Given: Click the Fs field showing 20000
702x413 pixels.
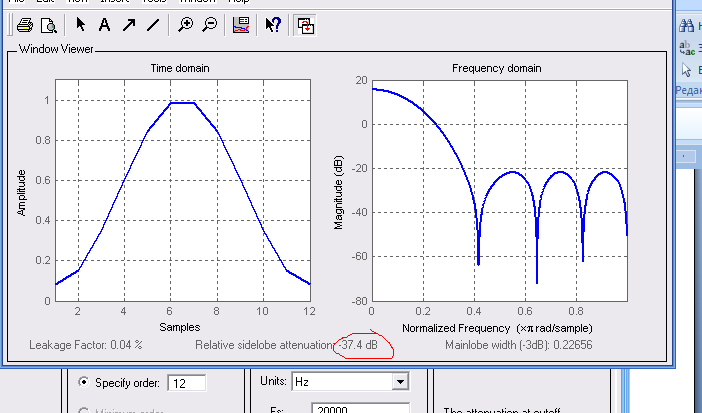Looking at the screenshot, I should click(x=360, y=408).
